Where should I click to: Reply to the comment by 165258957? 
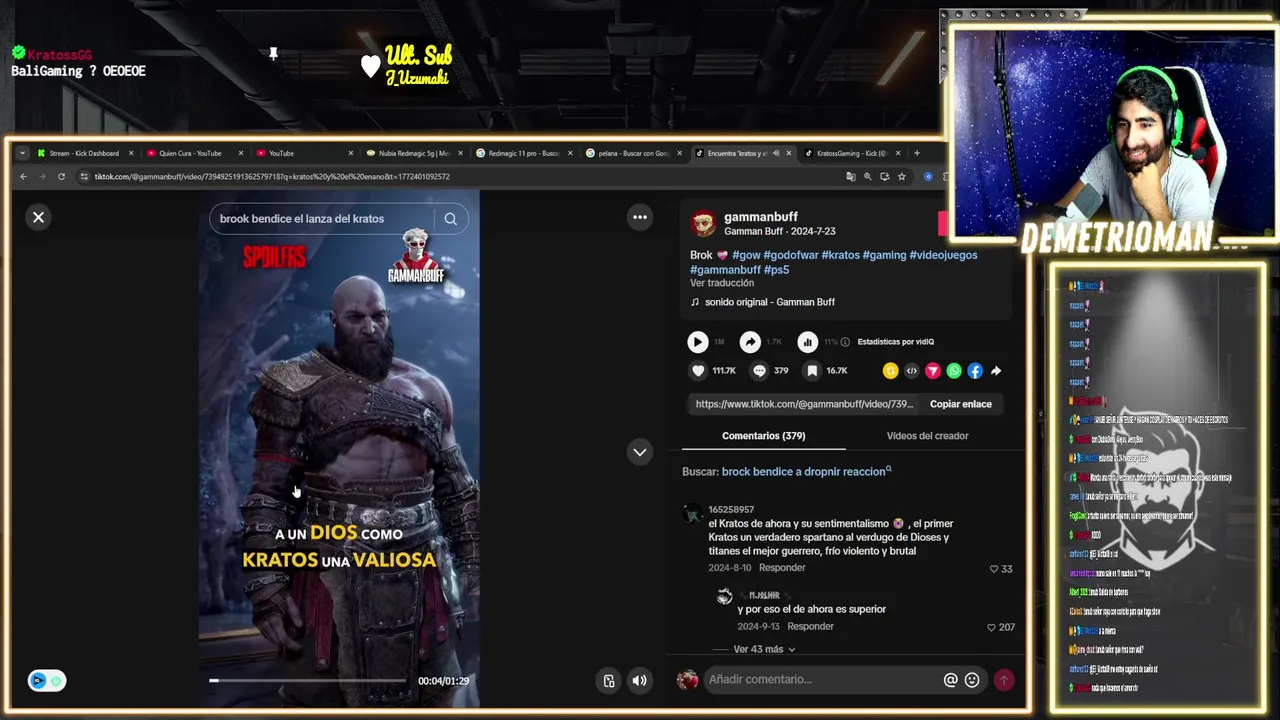point(782,567)
